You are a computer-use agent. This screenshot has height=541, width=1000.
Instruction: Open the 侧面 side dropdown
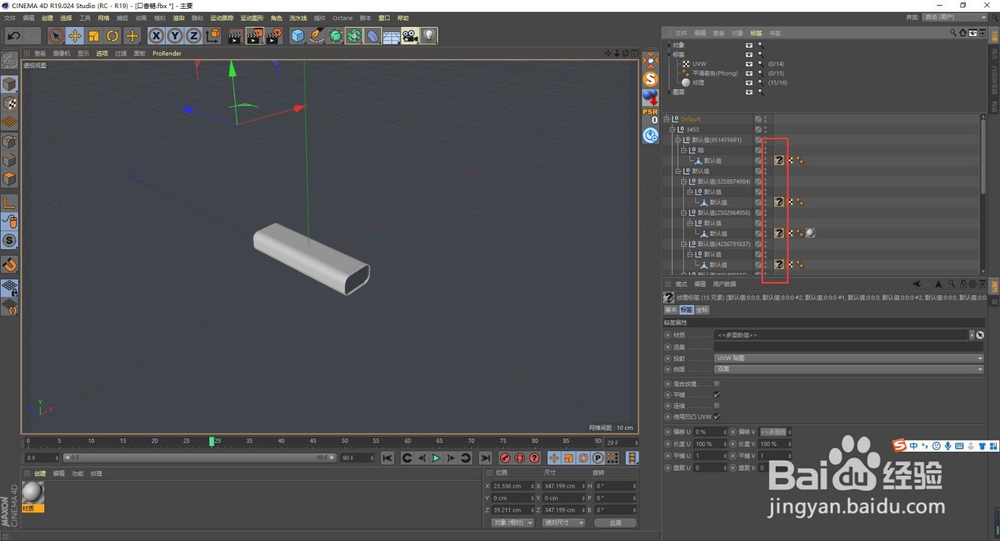(849, 369)
